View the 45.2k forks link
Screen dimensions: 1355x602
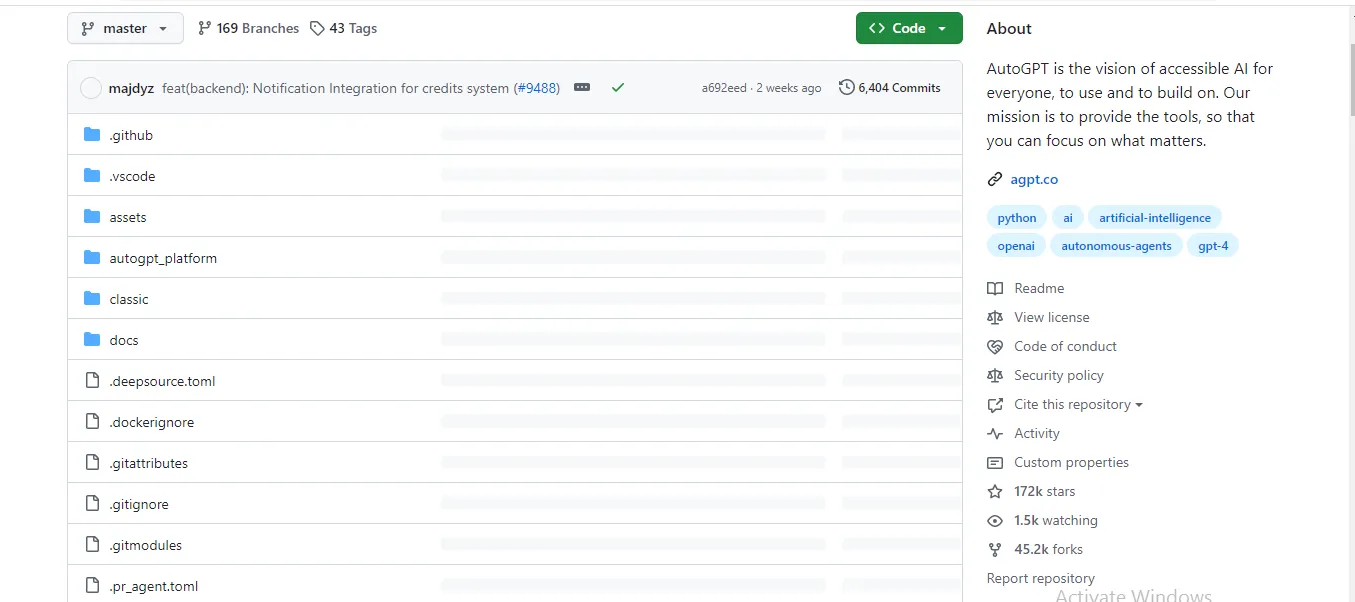[1048, 549]
